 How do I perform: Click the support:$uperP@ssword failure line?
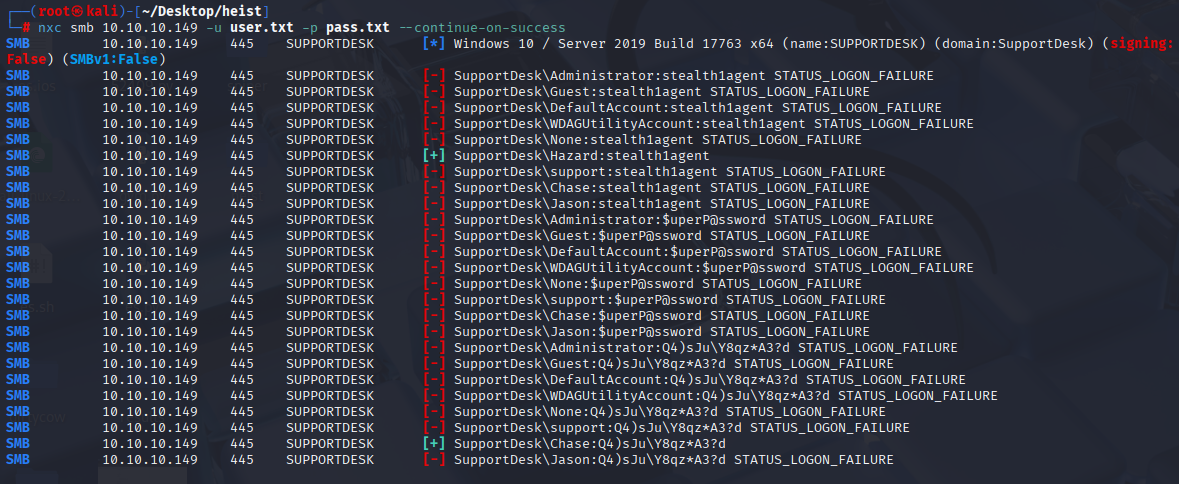click(669, 300)
